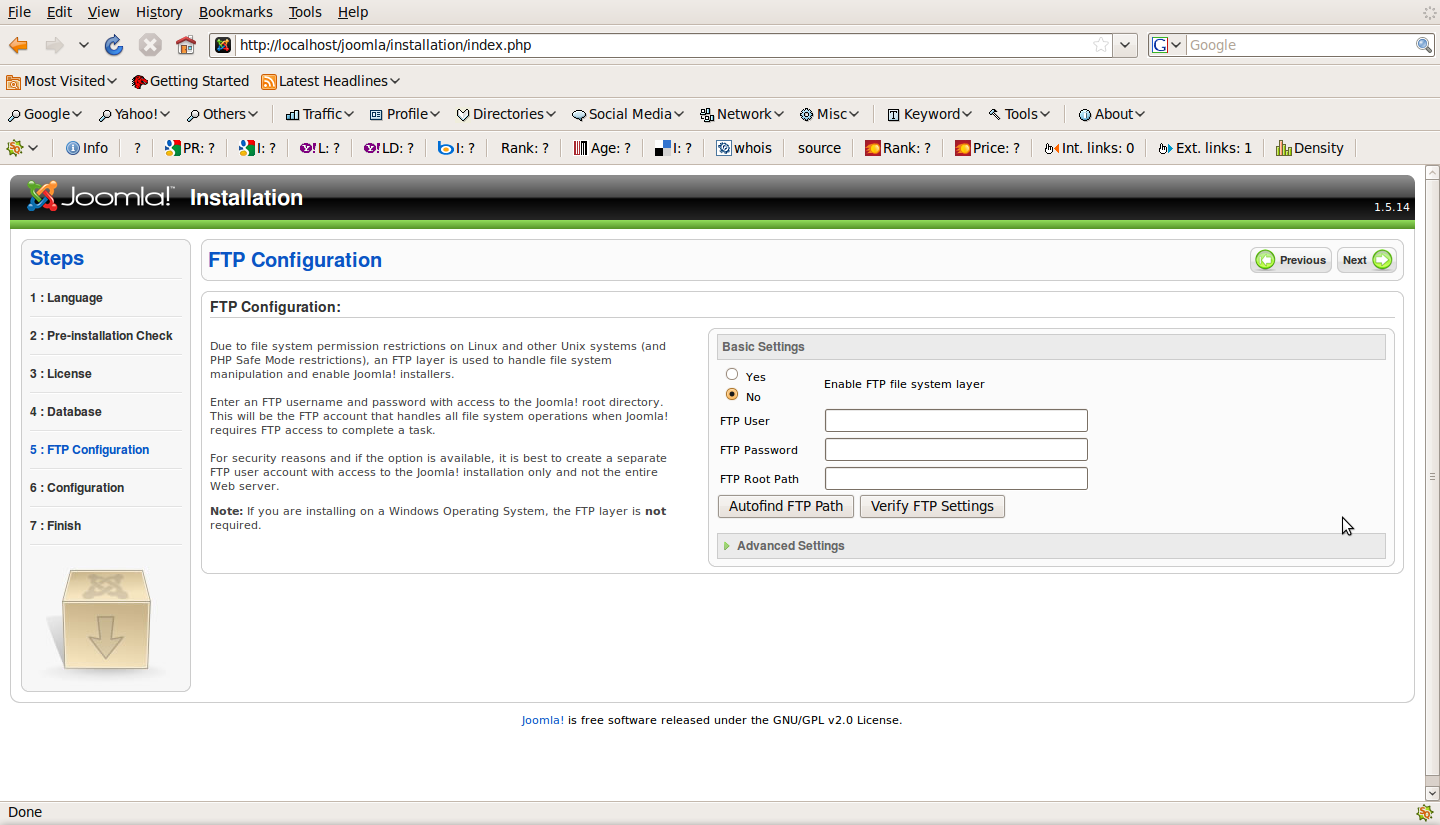The image size is (1440, 825).
Task: Click step '6 : Configuration' in Steps
Action: [77, 488]
